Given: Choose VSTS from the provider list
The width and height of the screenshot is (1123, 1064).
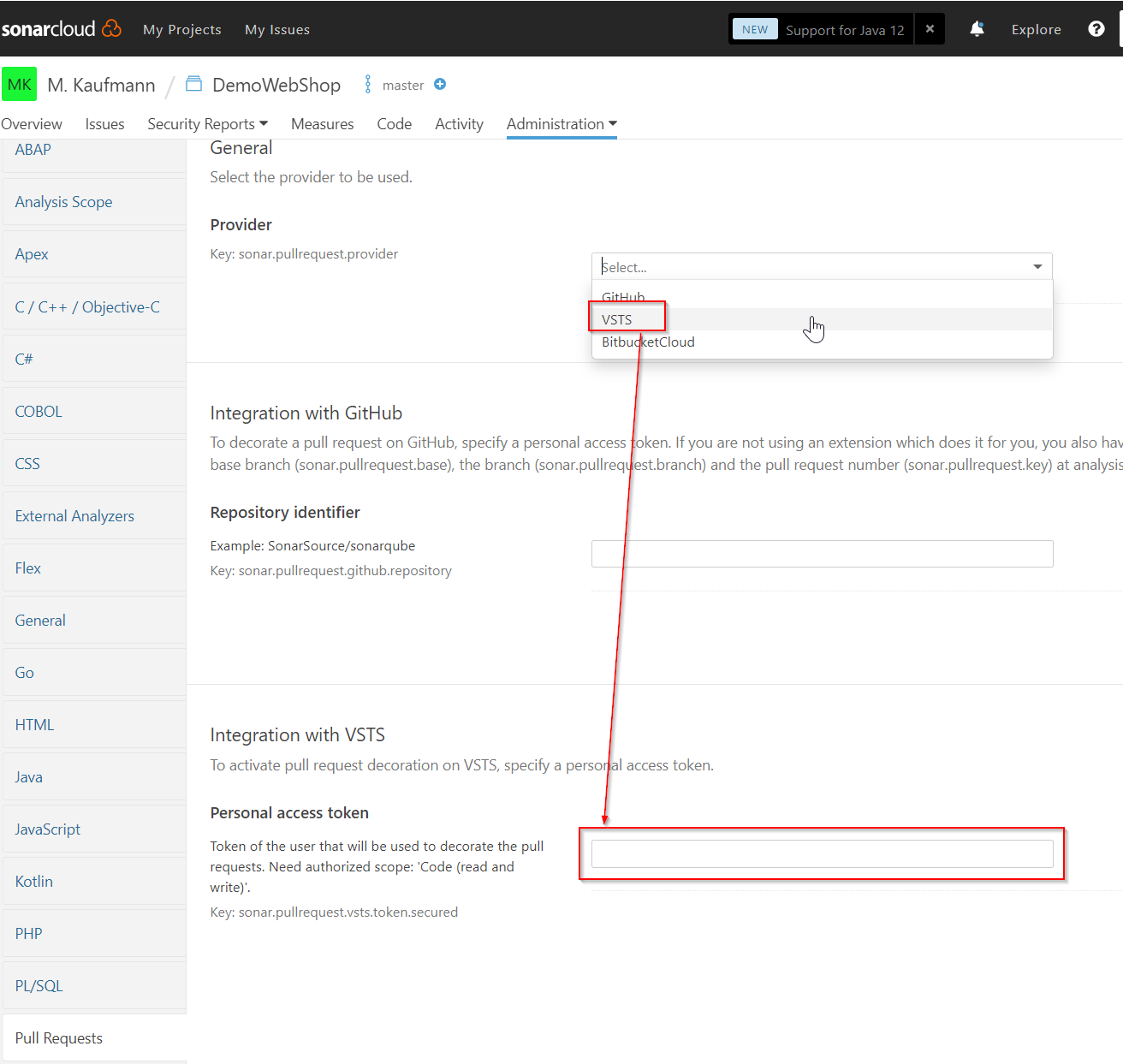Looking at the screenshot, I should click(617, 319).
